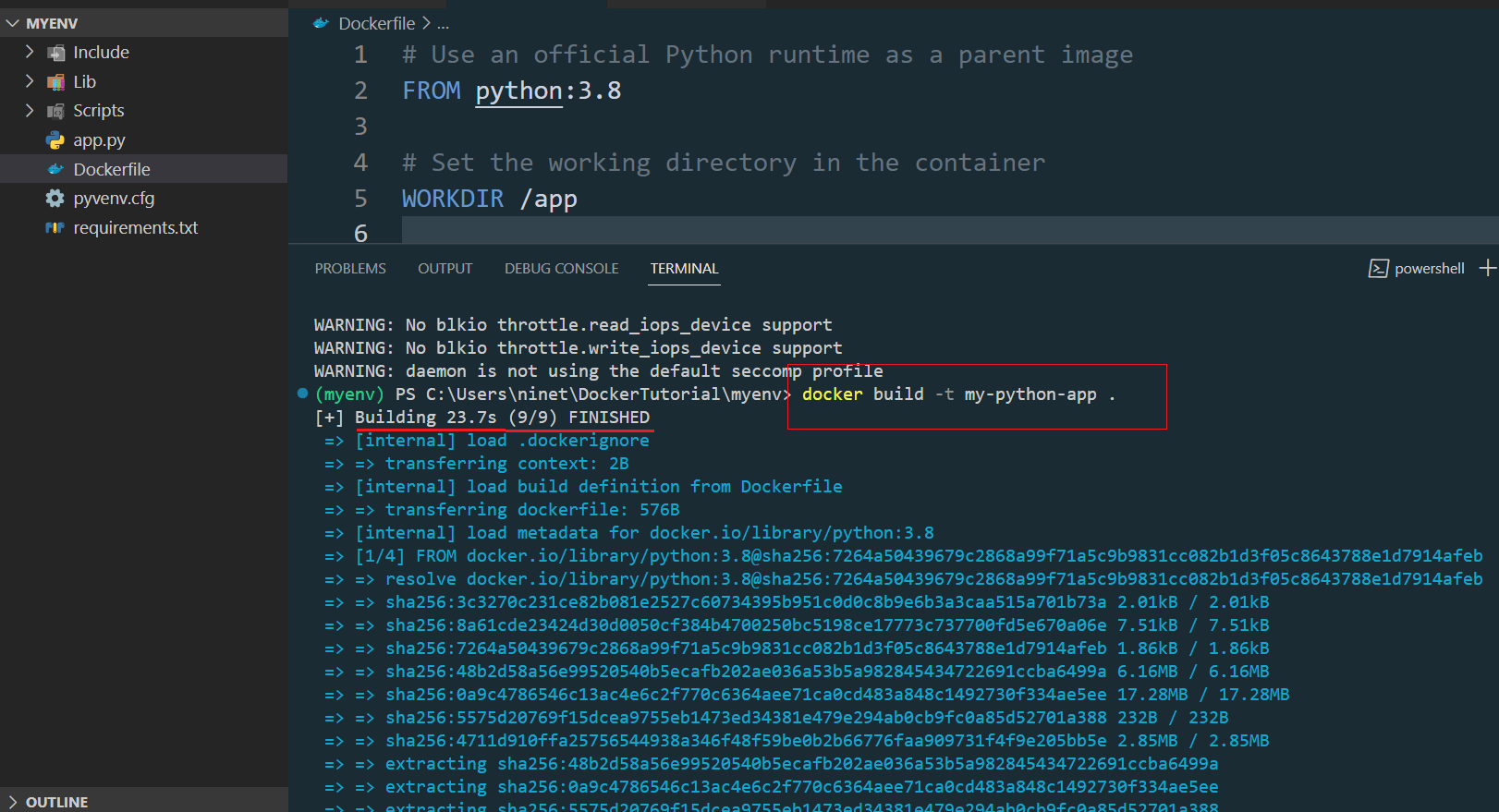Click the (myenv) PS prompt path
The height and width of the screenshot is (812, 1499).
point(553,394)
